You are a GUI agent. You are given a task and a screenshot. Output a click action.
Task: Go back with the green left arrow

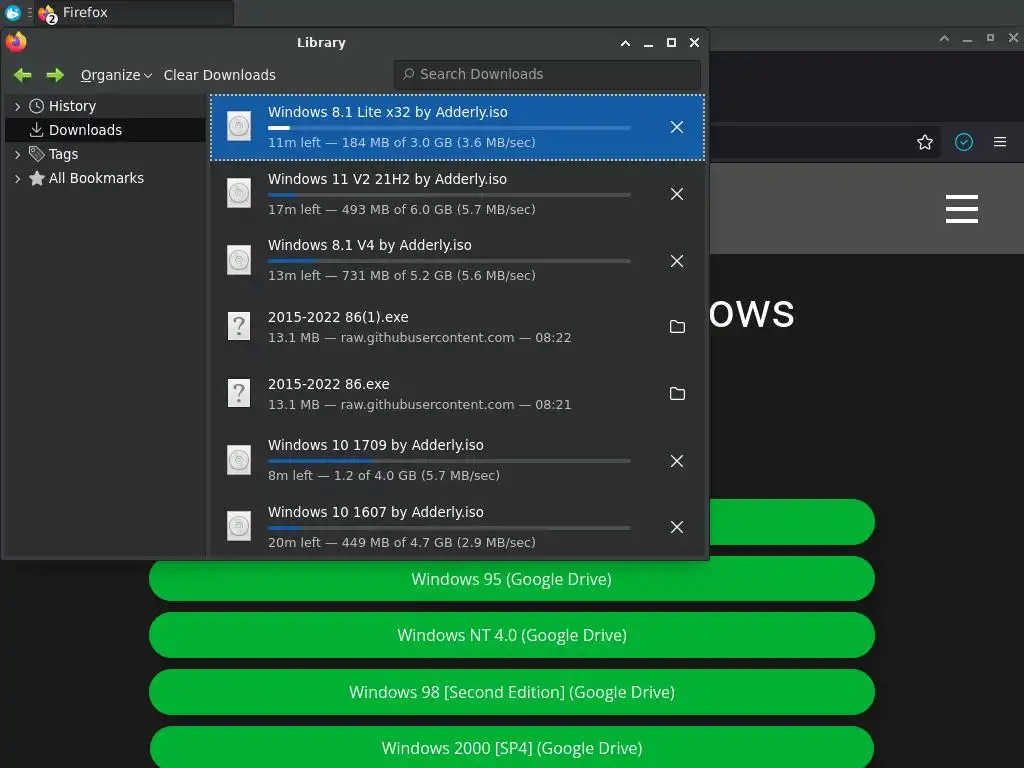pos(23,75)
